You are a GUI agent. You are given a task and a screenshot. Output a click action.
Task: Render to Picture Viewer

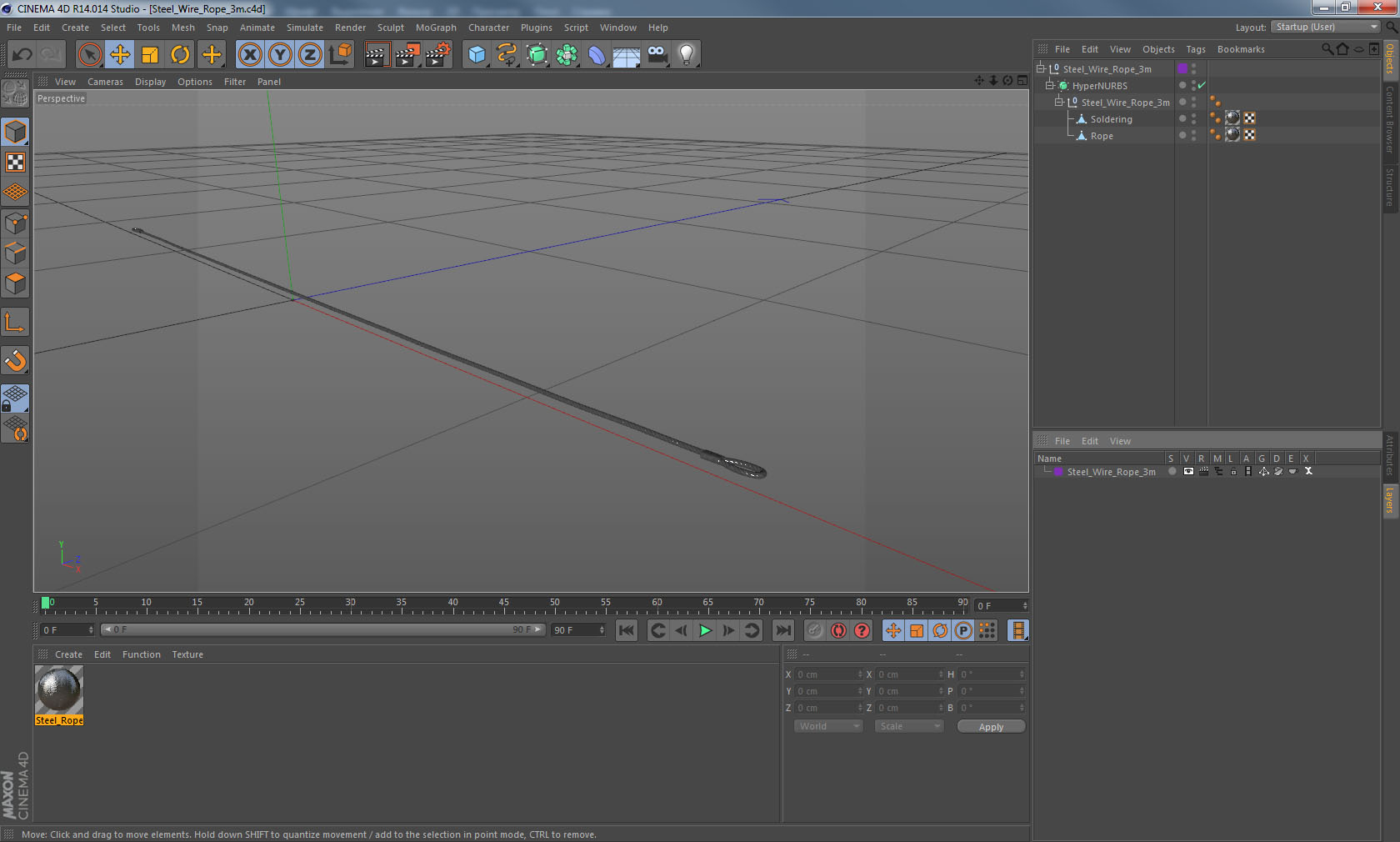coord(407,55)
